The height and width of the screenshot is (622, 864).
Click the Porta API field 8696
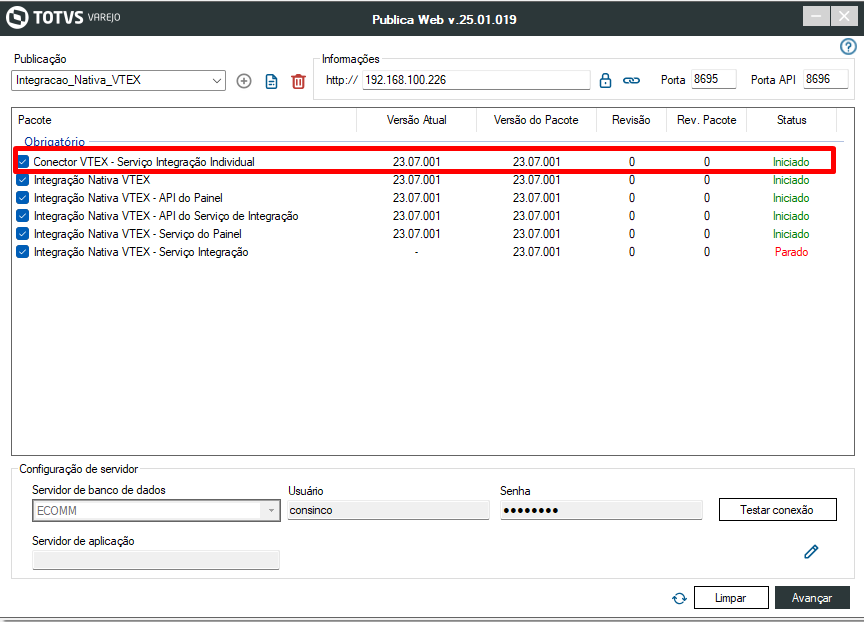coord(825,79)
